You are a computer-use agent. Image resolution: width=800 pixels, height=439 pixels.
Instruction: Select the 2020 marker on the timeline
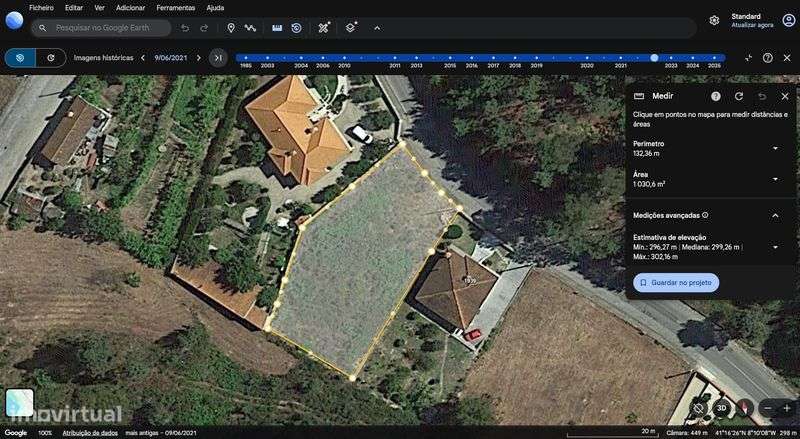[587, 58]
